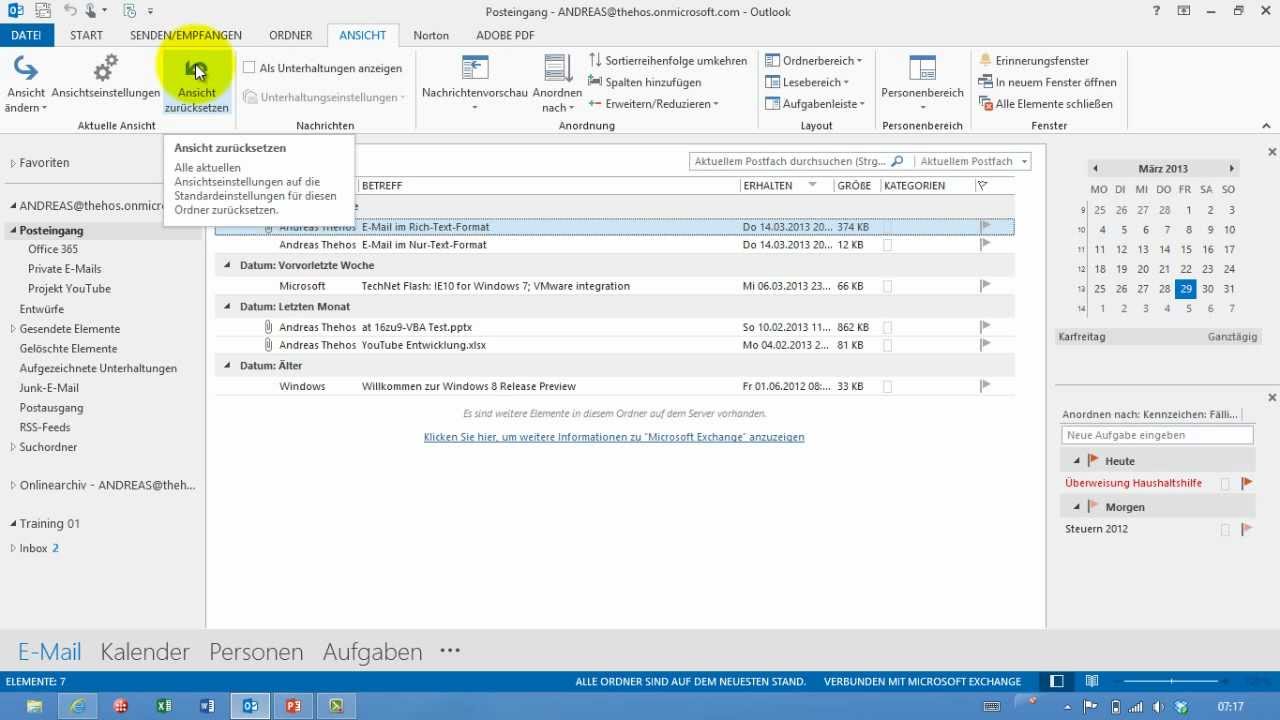
Task: Switch to START ribbon tab
Action: (86, 35)
